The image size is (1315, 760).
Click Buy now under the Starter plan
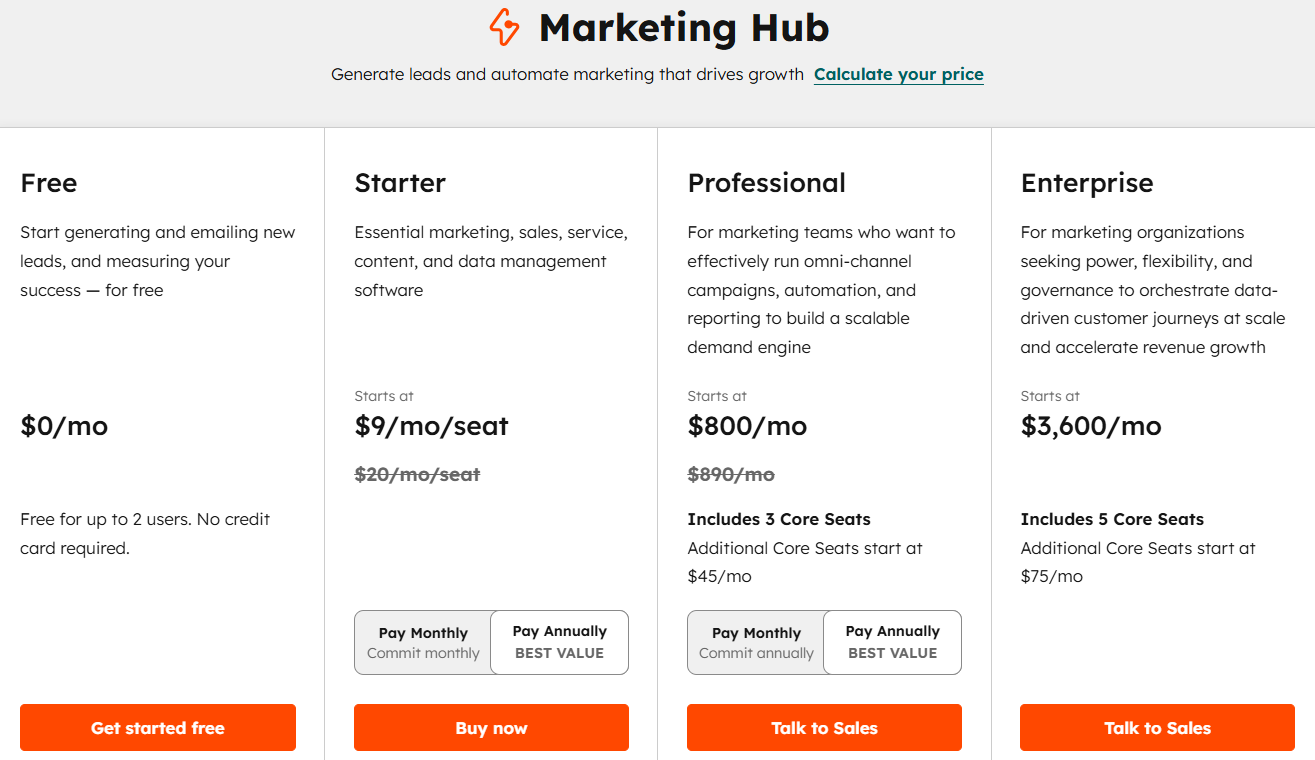point(491,728)
